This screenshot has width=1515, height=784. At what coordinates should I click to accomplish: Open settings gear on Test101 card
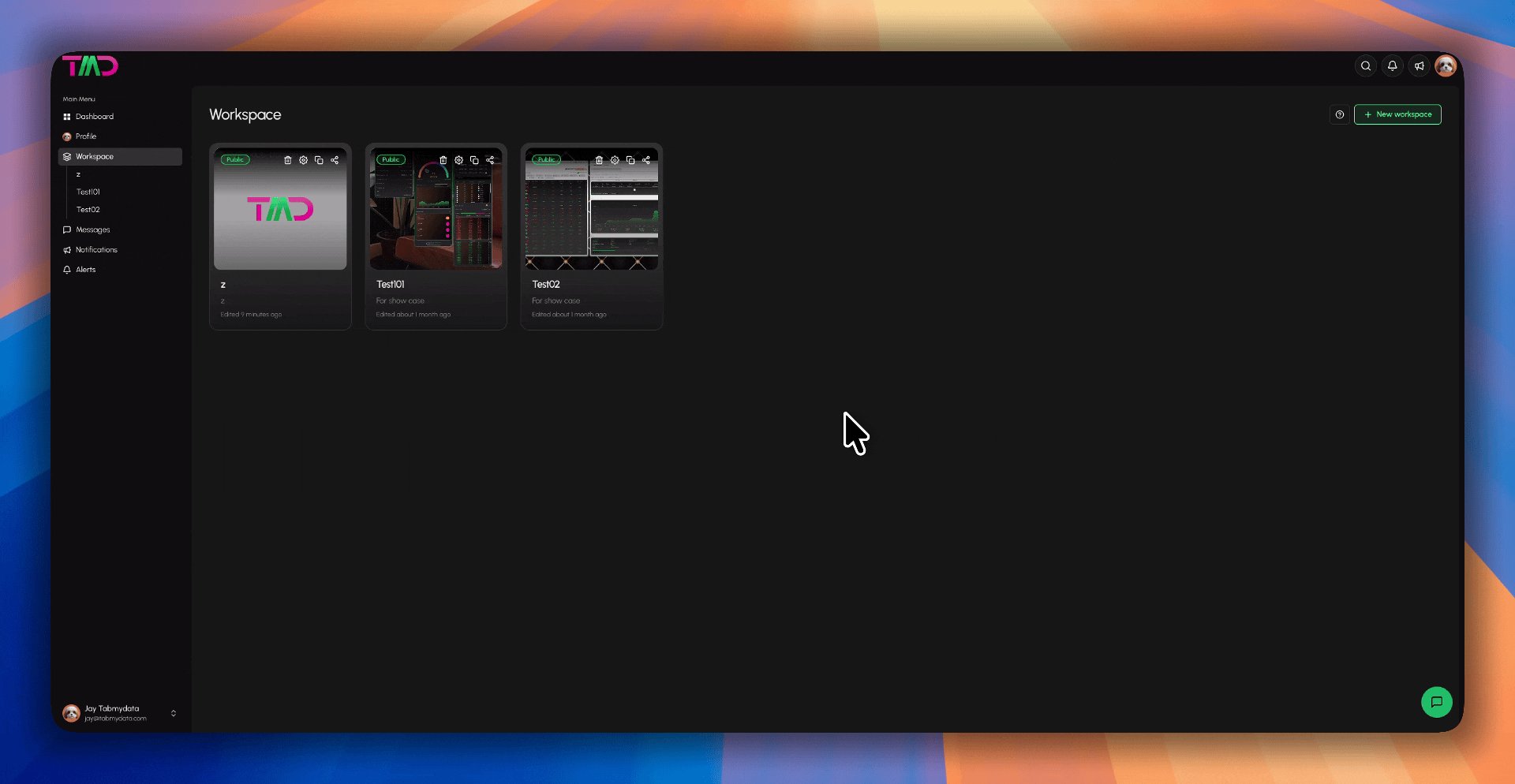click(x=458, y=160)
